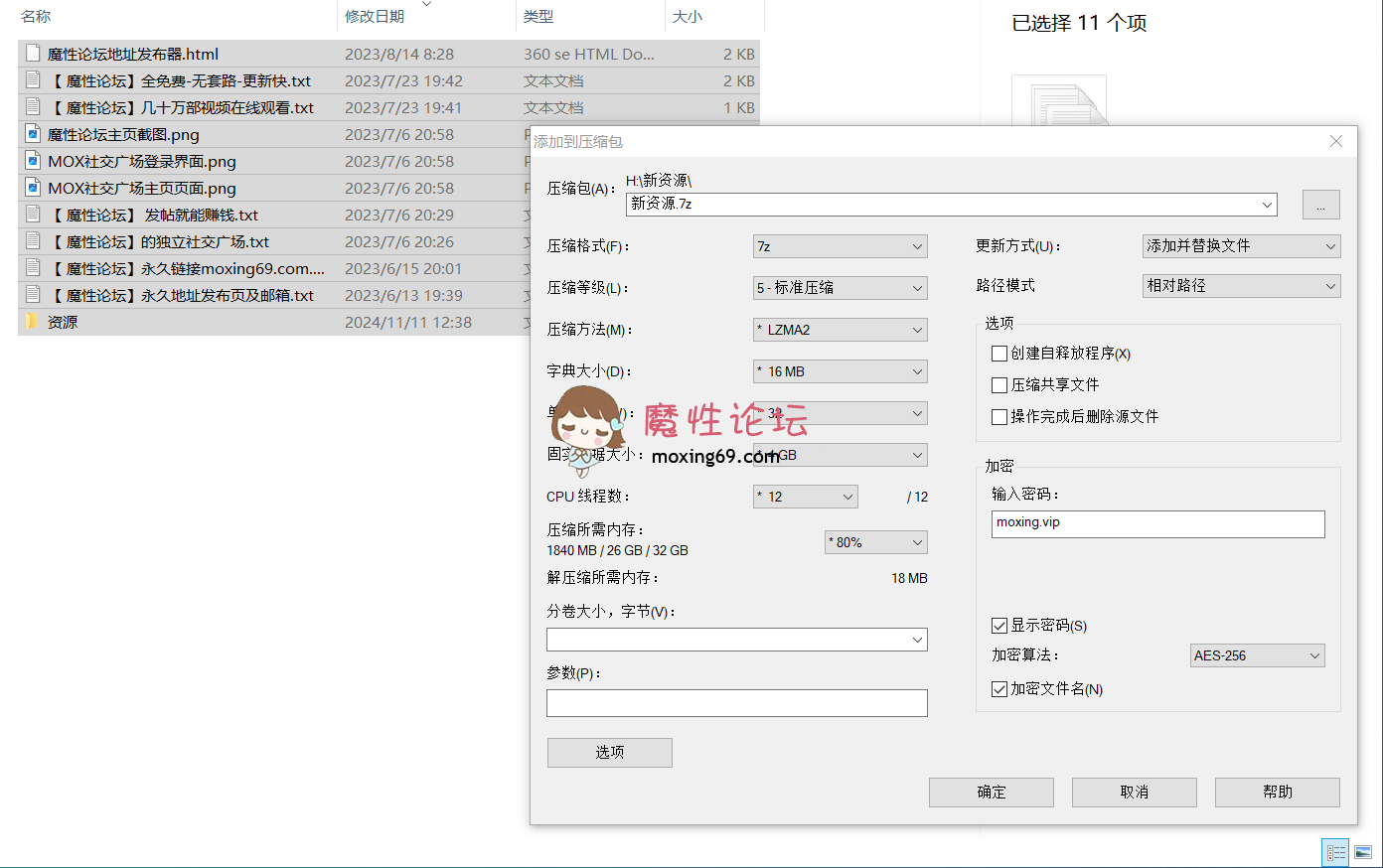
Task: Click inside the password field showing moxing.vip
Action: tap(1157, 523)
